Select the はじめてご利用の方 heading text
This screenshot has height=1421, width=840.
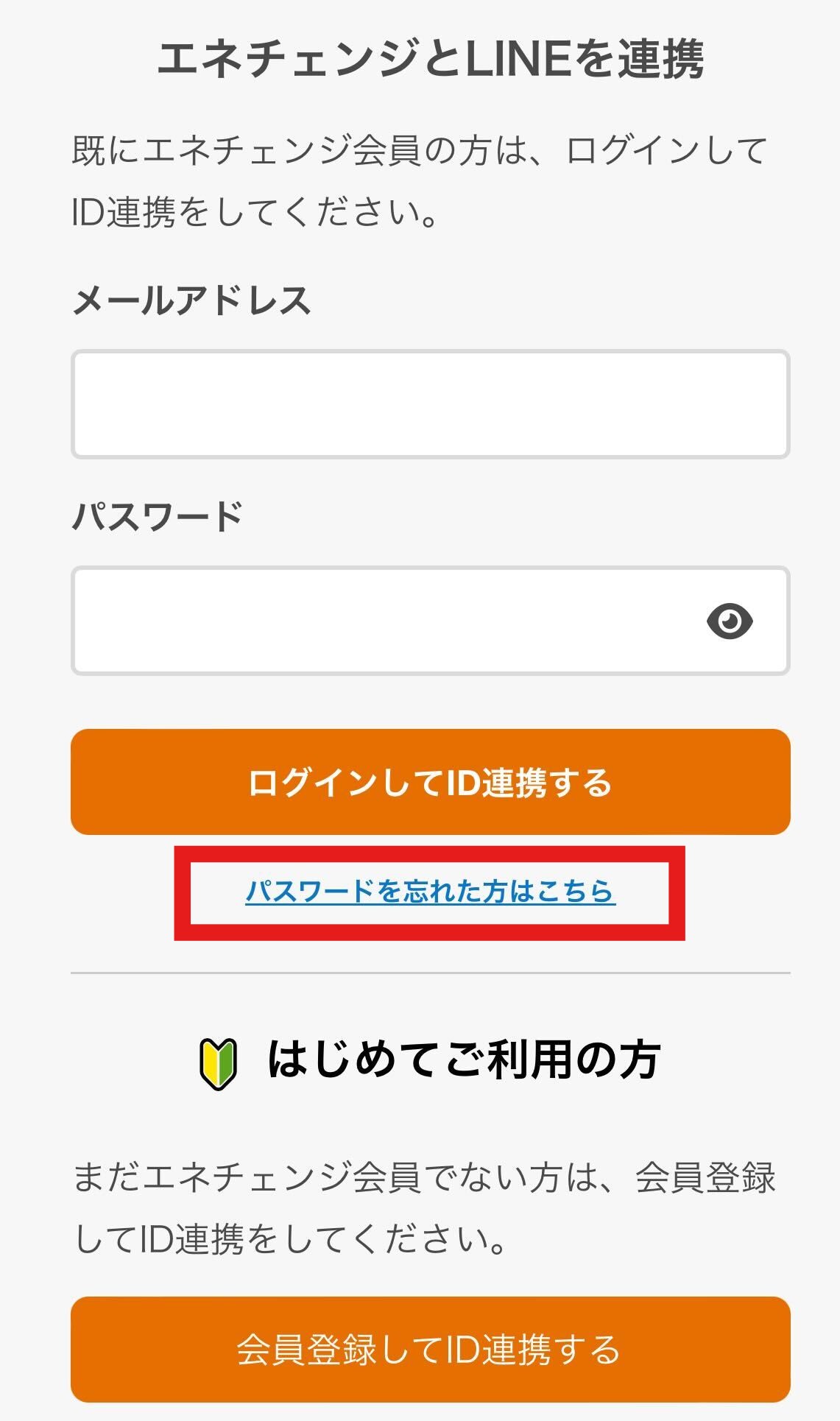[x=464, y=1060]
